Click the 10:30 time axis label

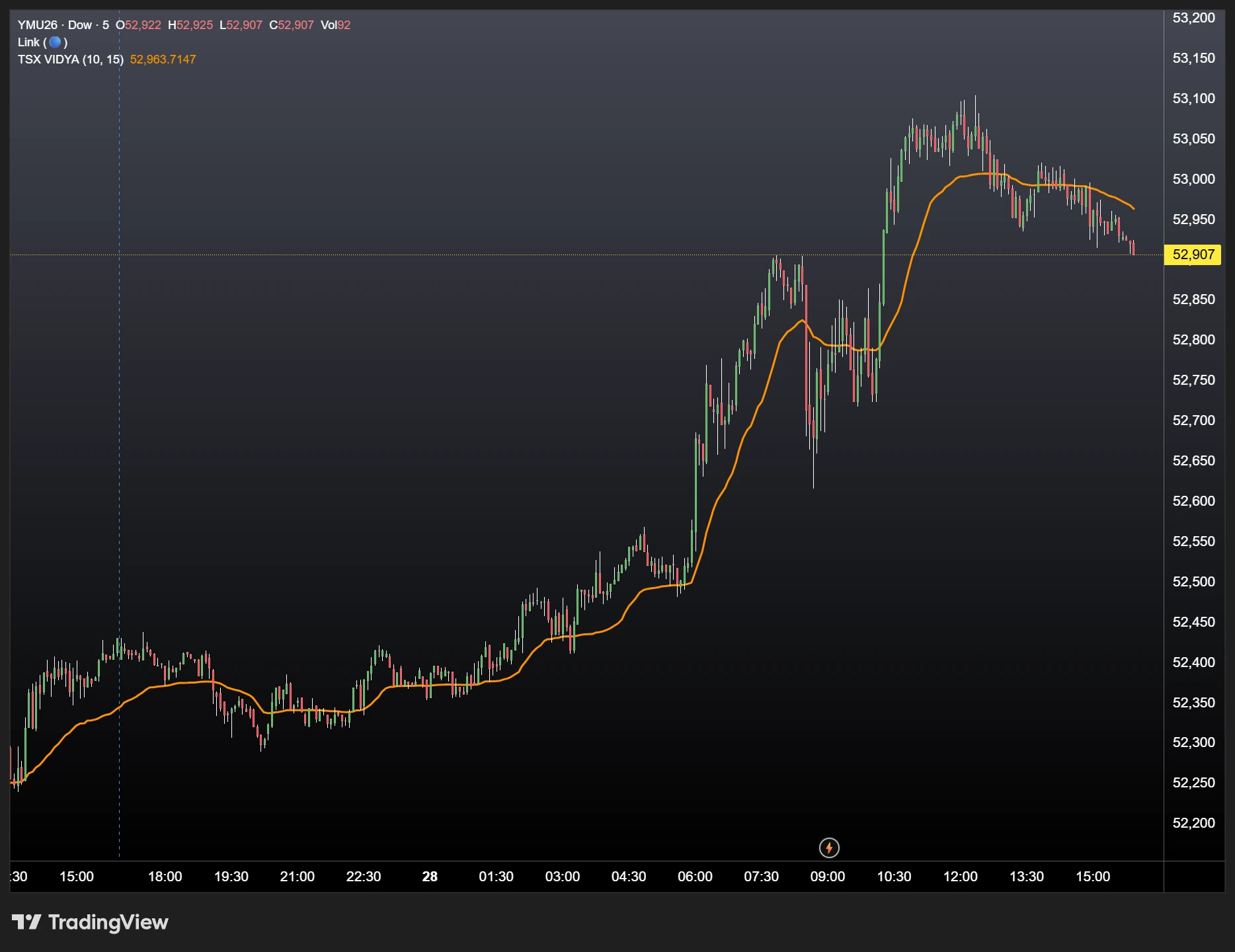(x=894, y=877)
